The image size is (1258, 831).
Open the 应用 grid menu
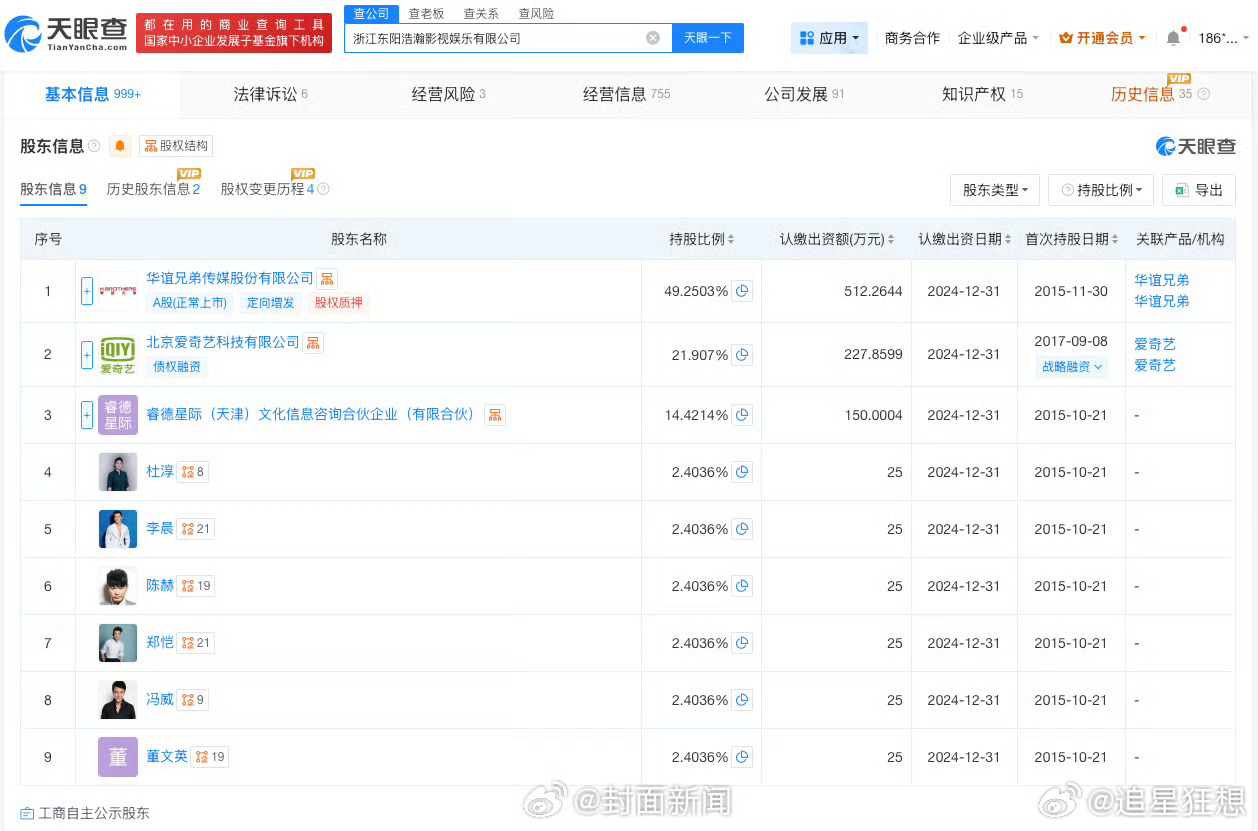[x=828, y=37]
